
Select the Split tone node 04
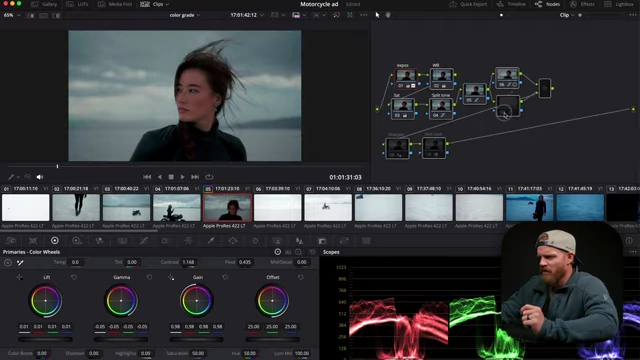(441, 108)
